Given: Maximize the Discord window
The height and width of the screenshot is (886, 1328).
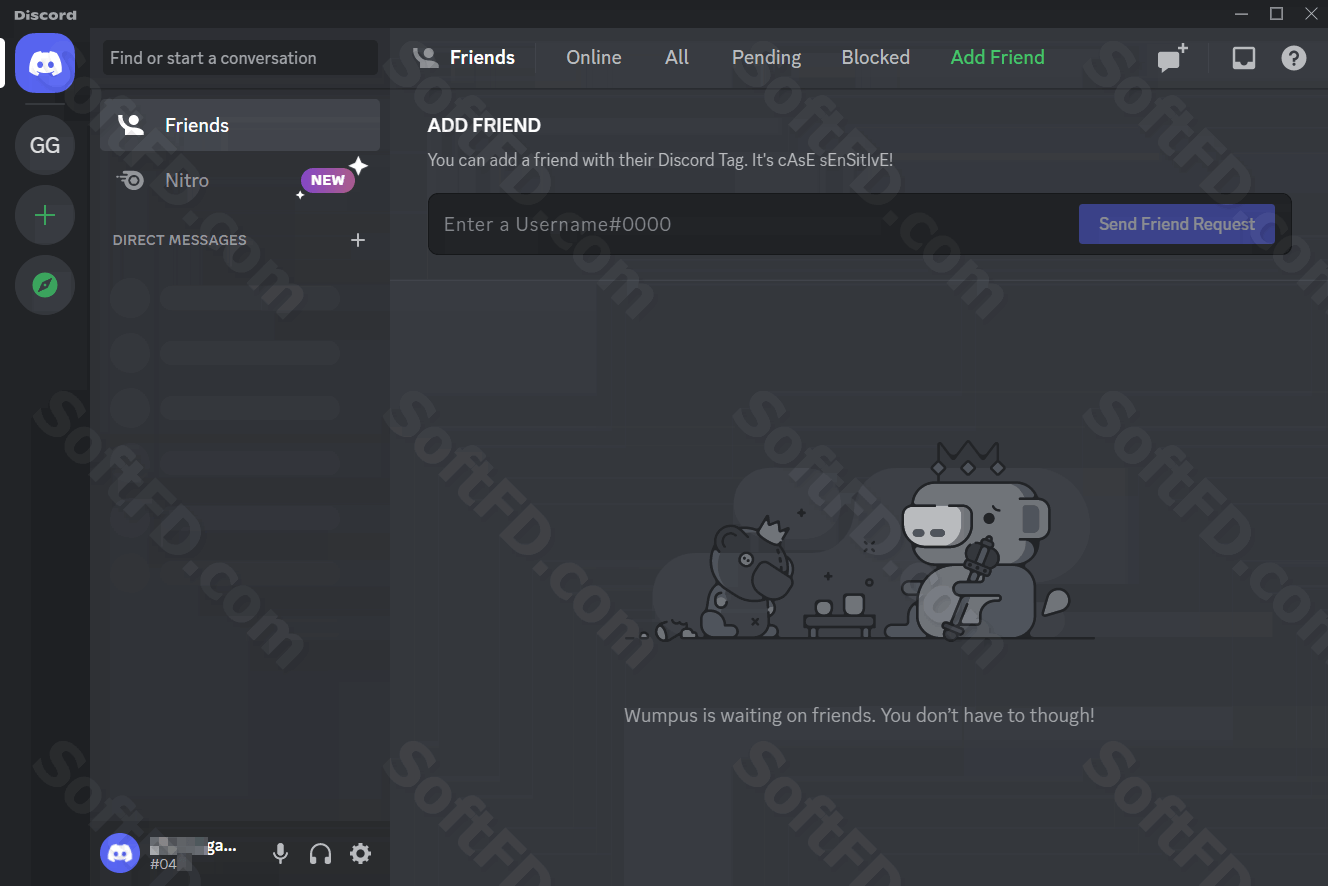Looking at the screenshot, I should point(1276,14).
